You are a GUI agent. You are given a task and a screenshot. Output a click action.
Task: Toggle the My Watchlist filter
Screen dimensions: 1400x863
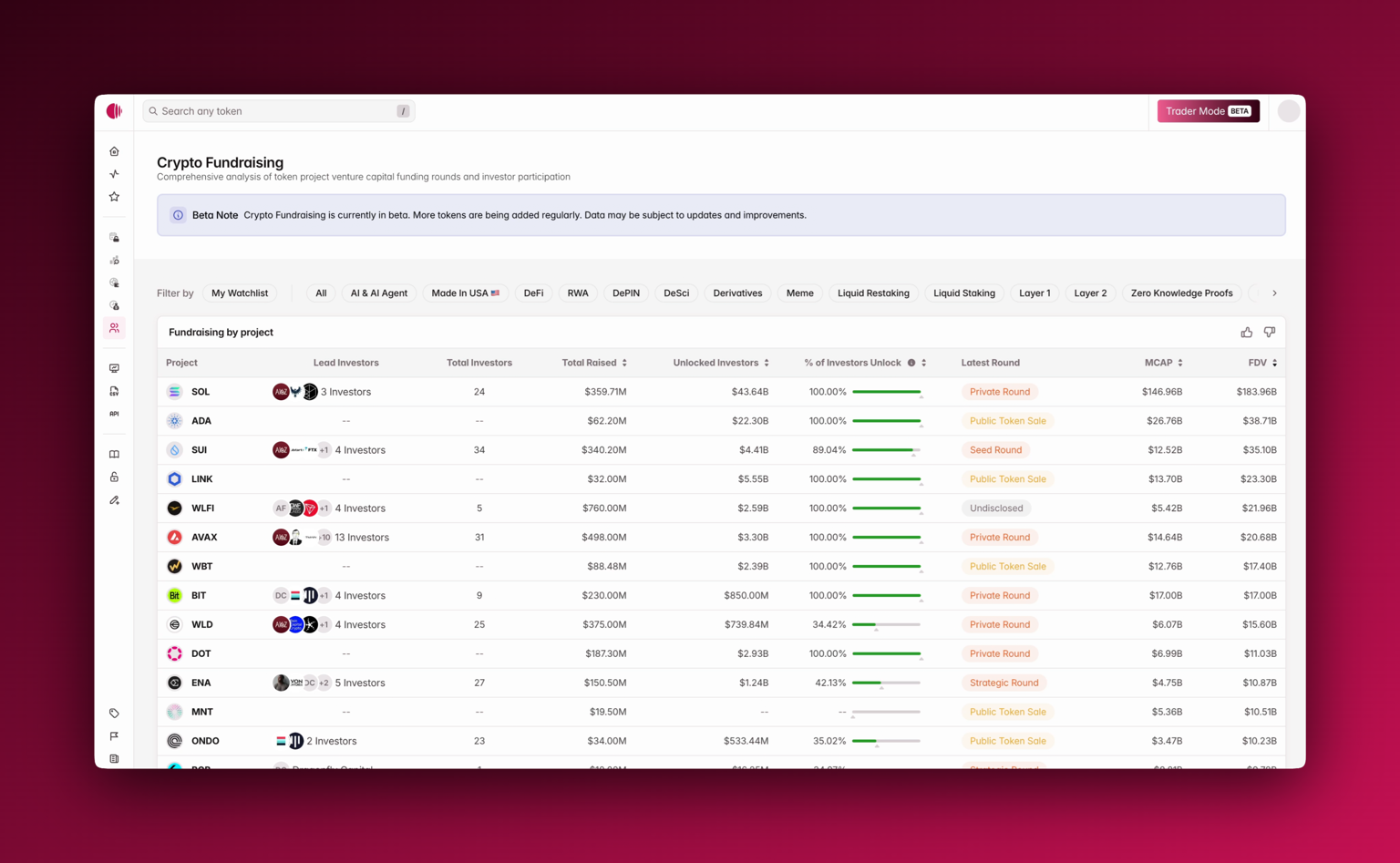pyautogui.click(x=240, y=293)
